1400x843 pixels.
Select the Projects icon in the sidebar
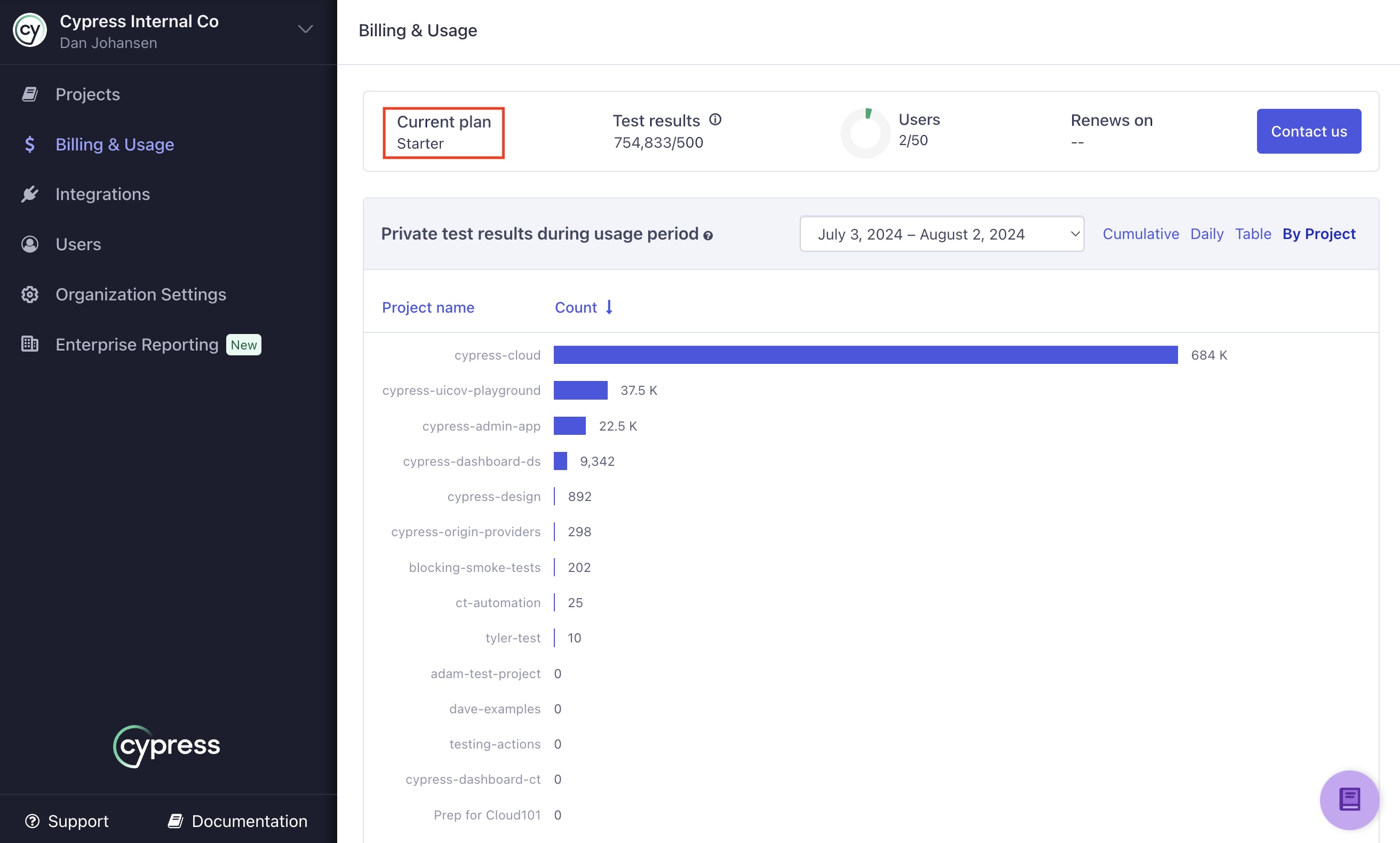pyautogui.click(x=29, y=94)
